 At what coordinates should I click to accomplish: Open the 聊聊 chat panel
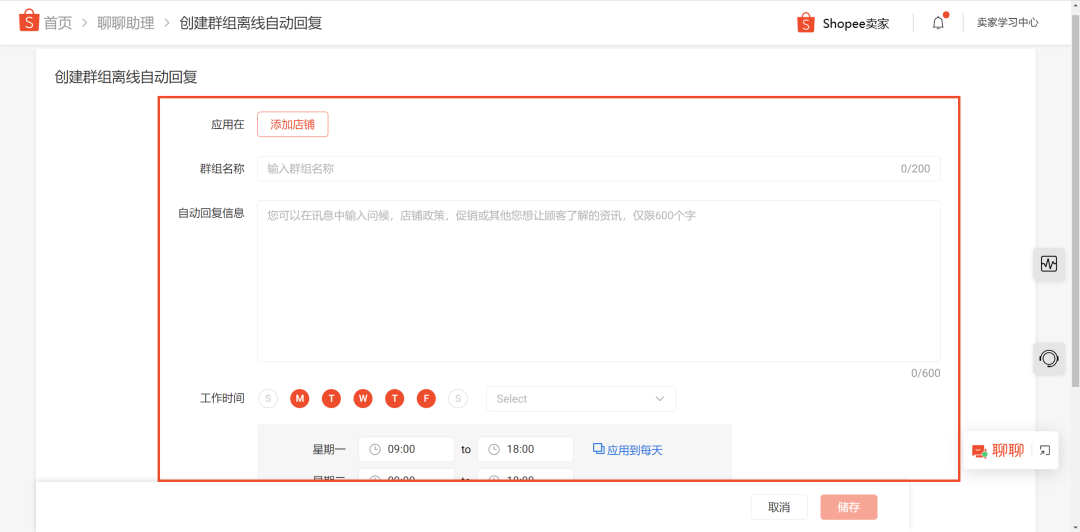pyautogui.click(x=998, y=450)
